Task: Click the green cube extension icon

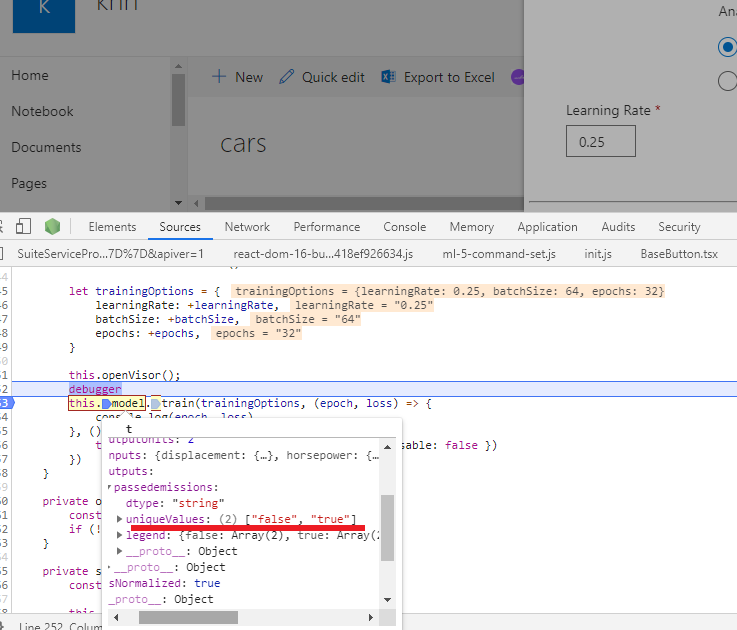Action: (52, 227)
